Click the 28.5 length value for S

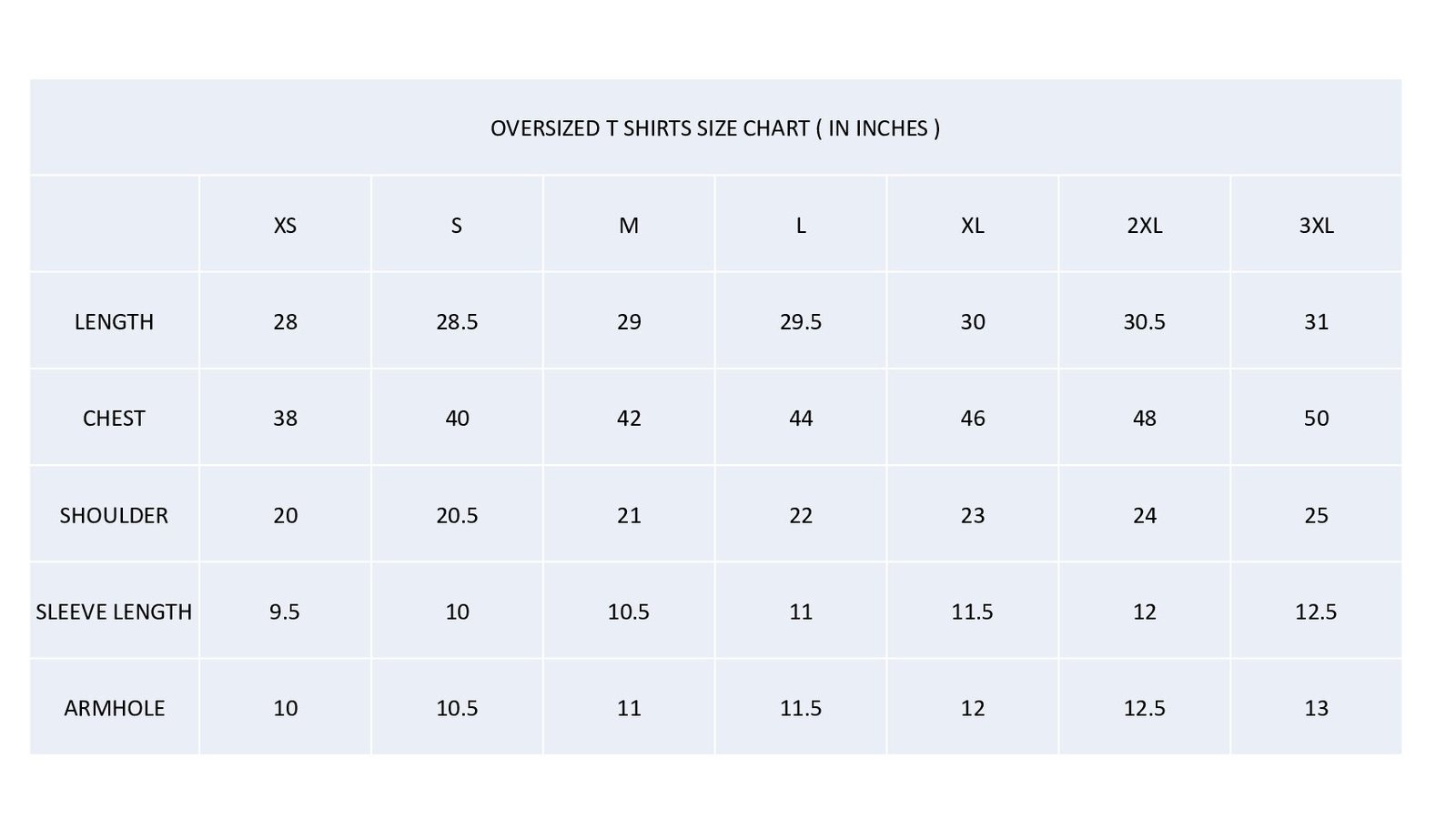[x=457, y=322]
